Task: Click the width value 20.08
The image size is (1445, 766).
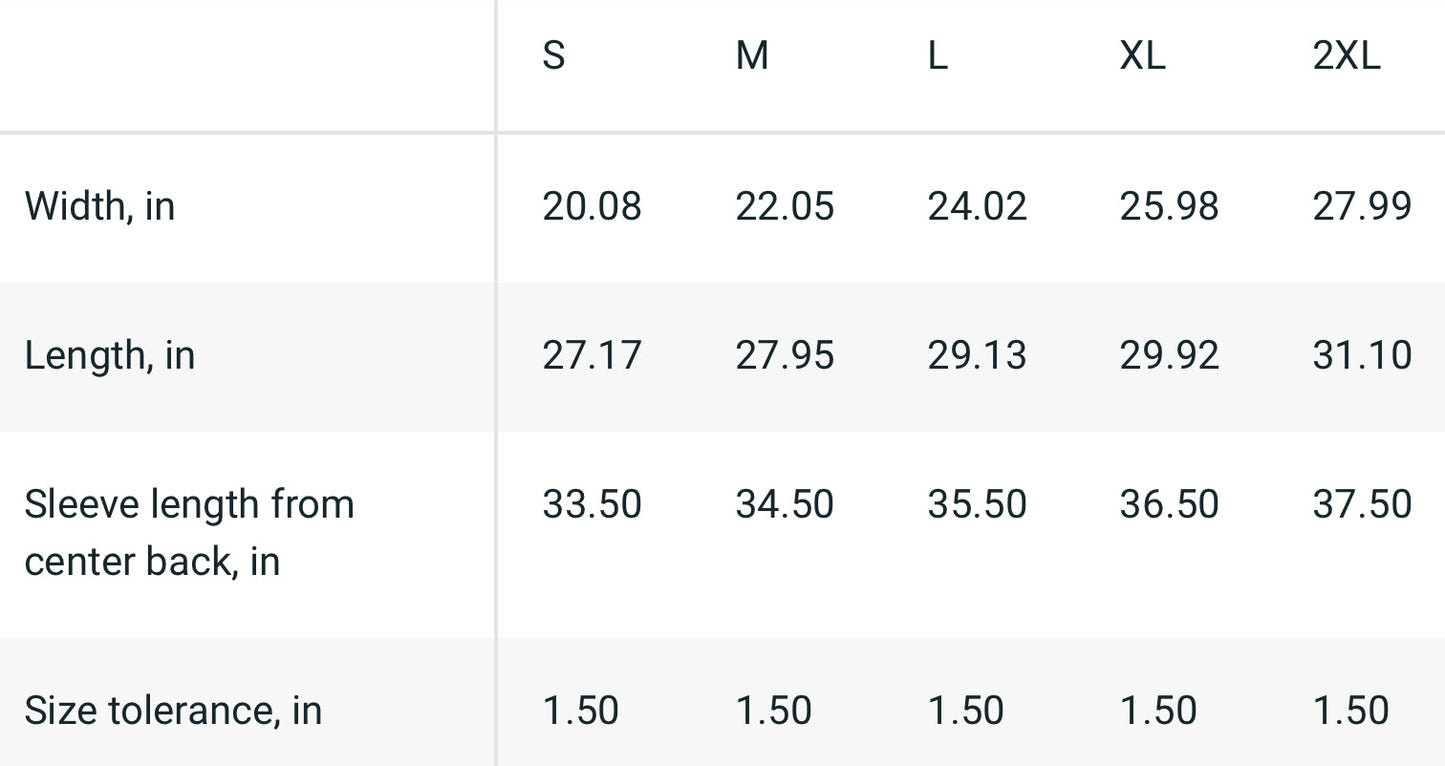Action: point(592,206)
